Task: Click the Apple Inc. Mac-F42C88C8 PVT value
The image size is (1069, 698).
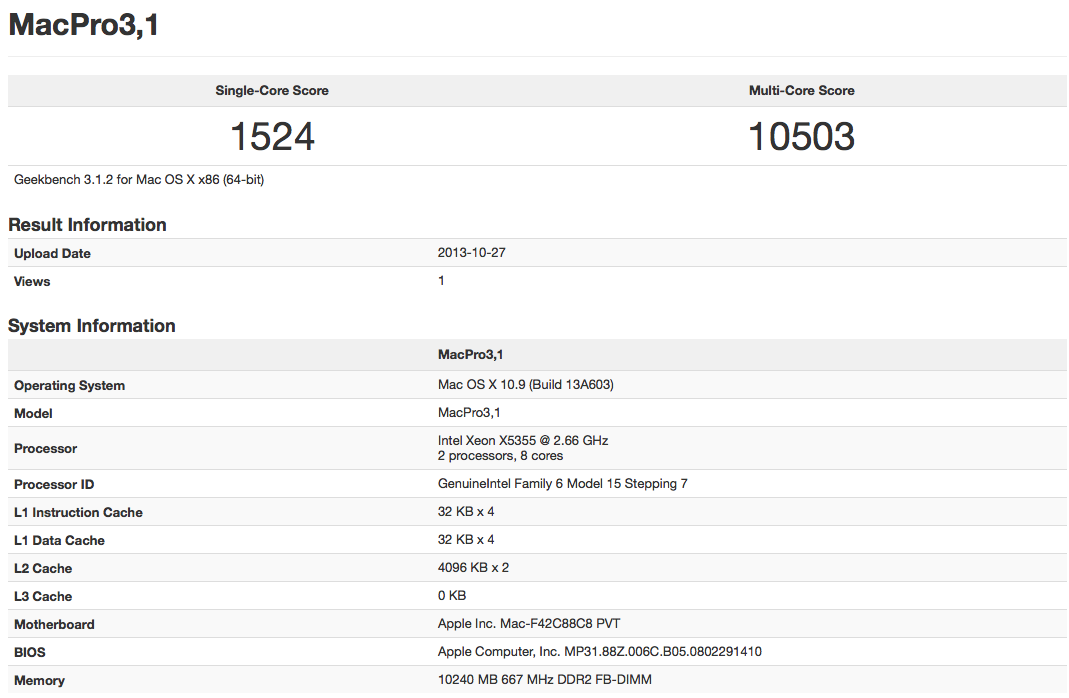Action: tap(529, 624)
